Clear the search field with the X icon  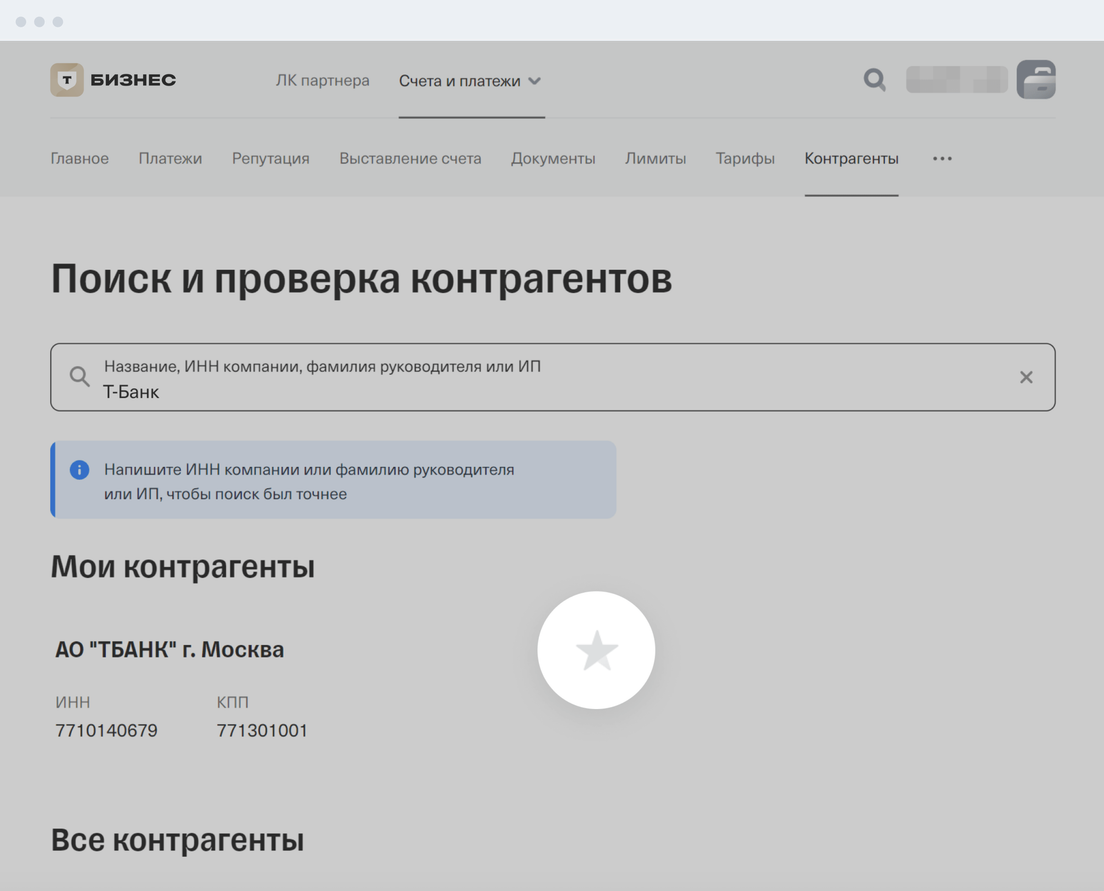[1026, 377]
